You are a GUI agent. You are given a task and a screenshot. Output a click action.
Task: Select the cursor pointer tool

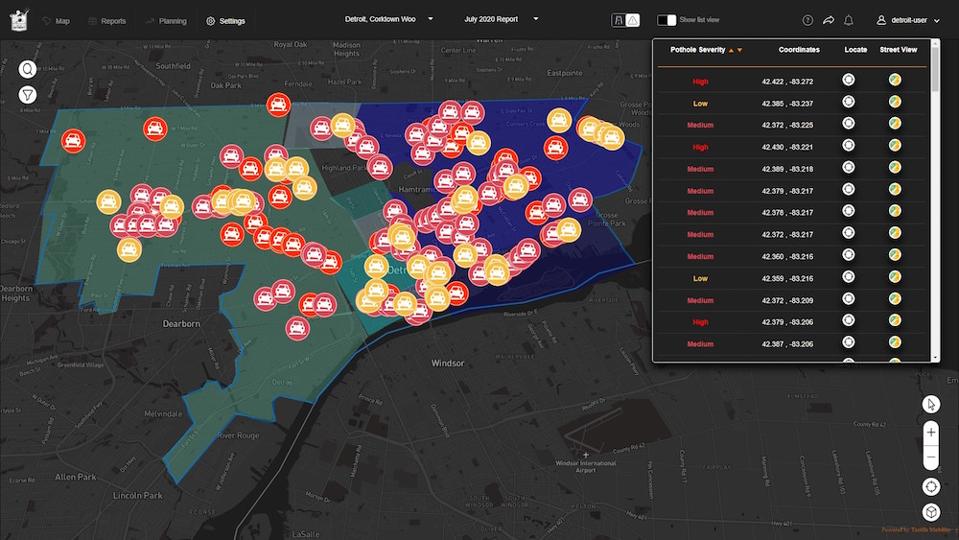coord(931,404)
